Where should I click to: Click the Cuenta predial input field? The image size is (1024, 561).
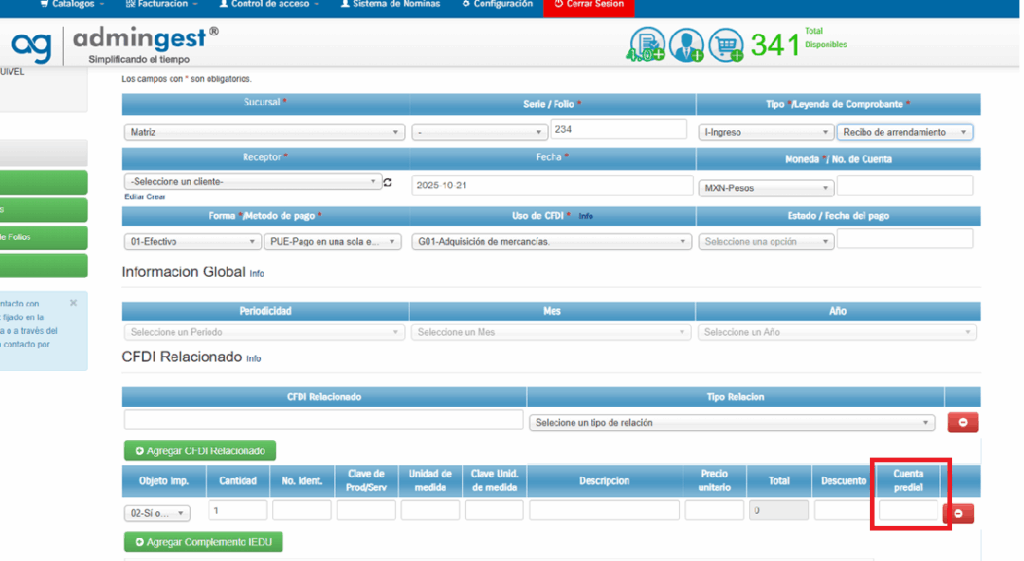click(908, 511)
